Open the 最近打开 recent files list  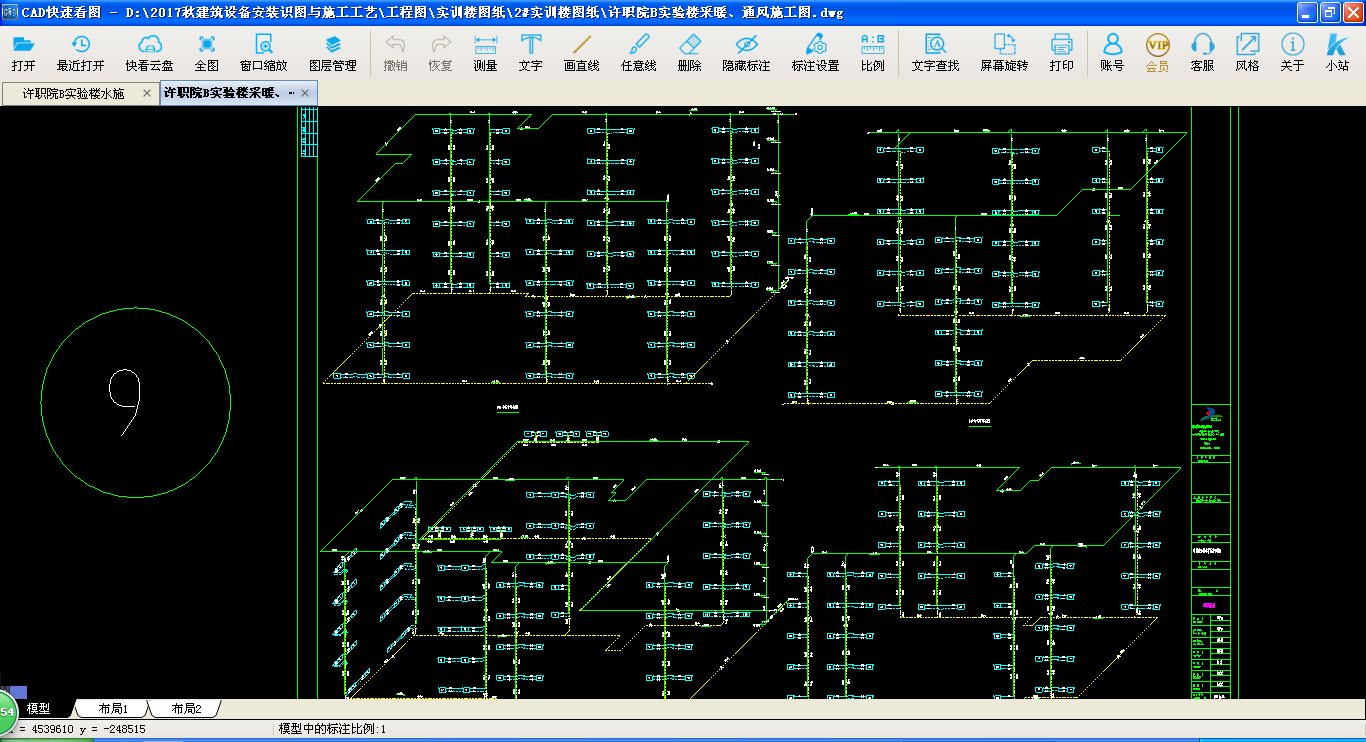[80, 45]
